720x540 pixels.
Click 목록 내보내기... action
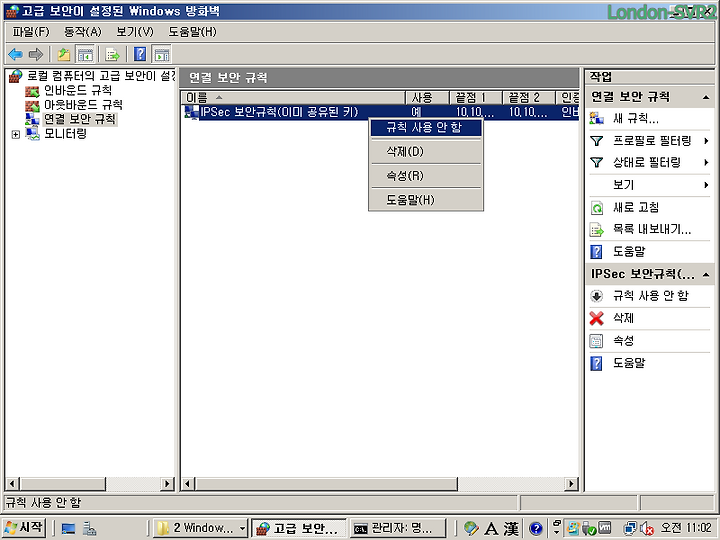(652, 229)
